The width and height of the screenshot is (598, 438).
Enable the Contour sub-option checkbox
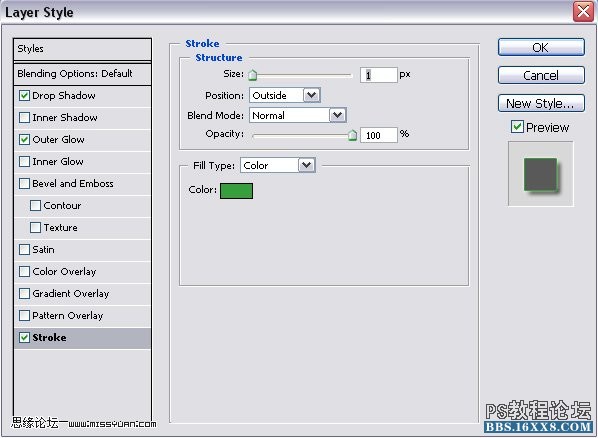tap(35, 206)
